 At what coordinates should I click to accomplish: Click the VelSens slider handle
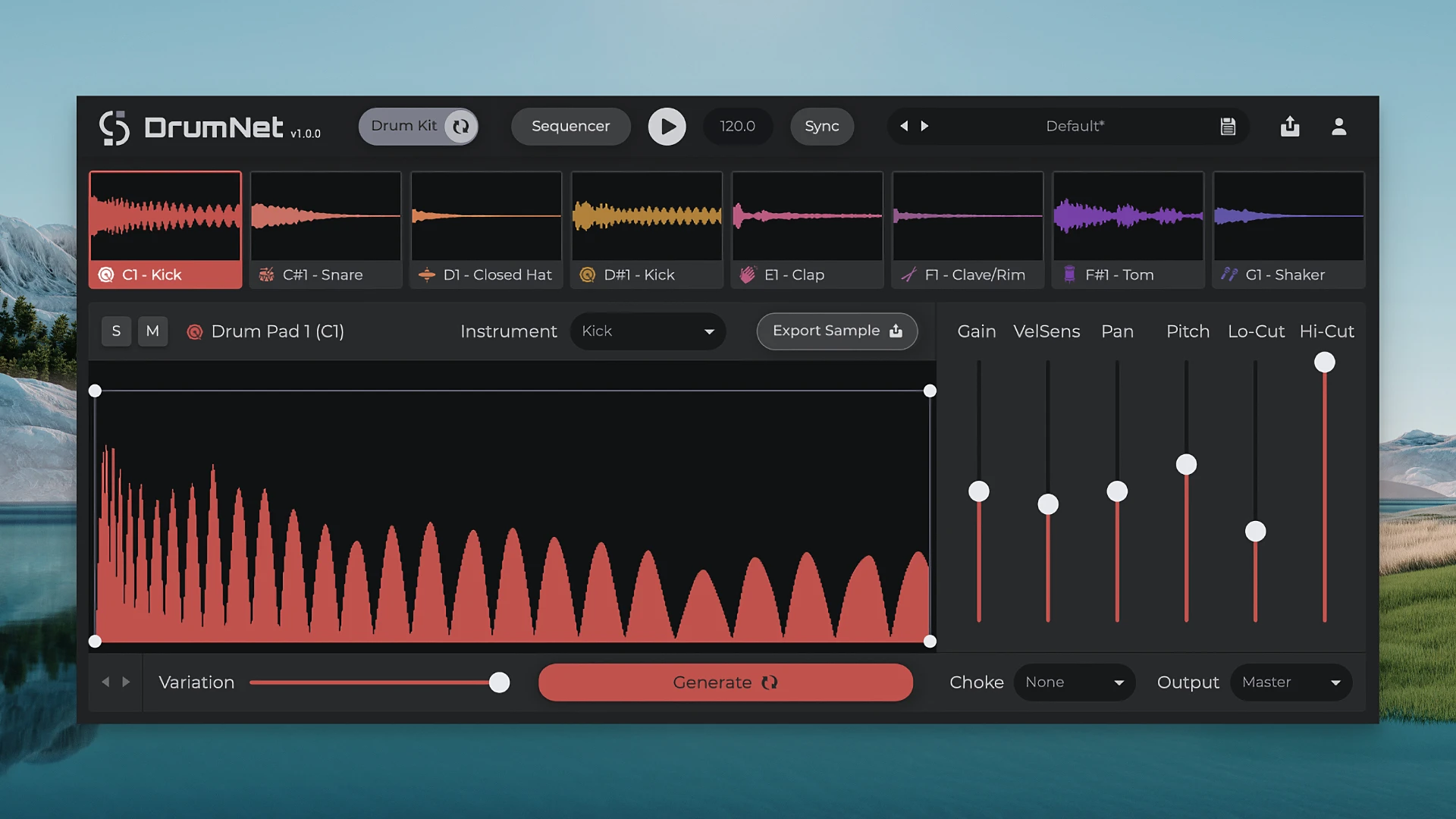(1048, 504)
